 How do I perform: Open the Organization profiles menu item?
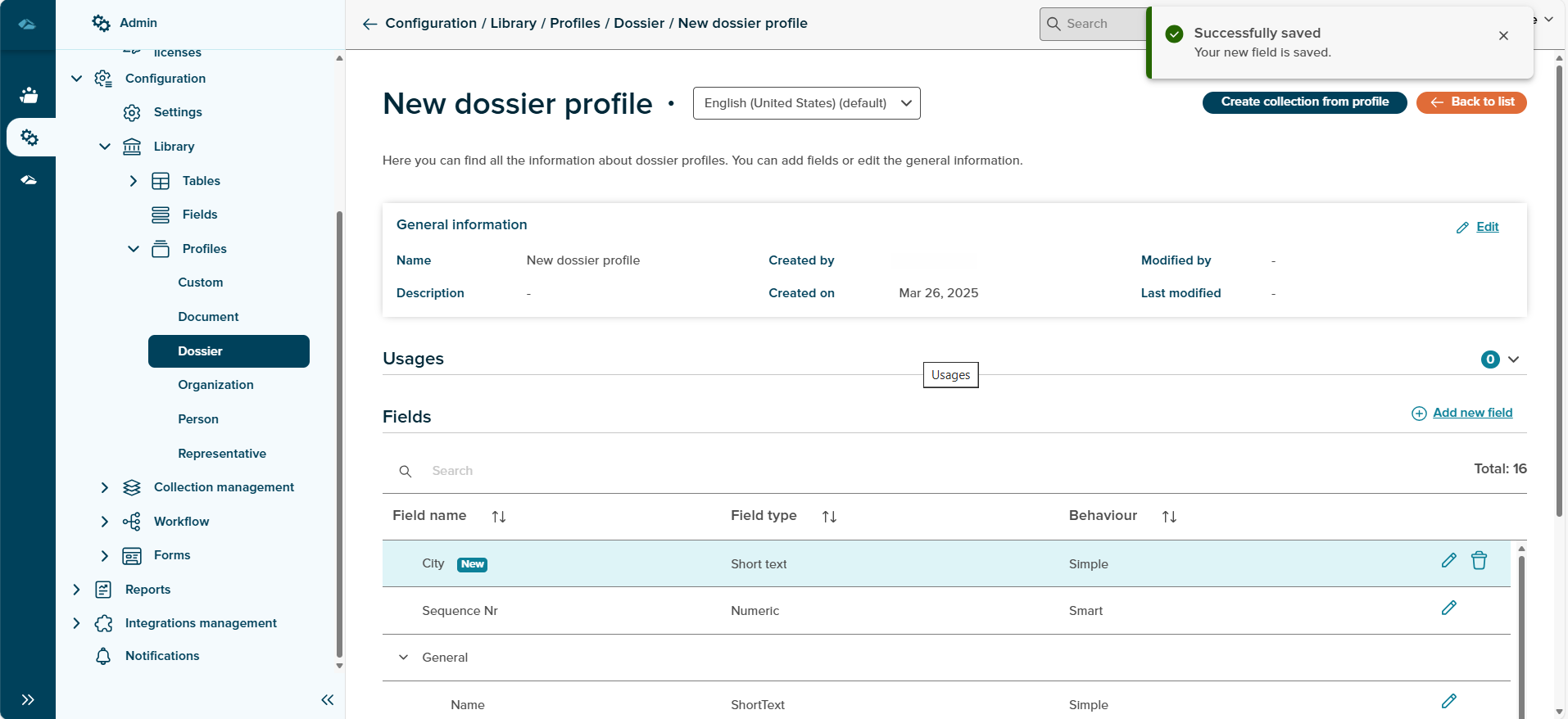tap(215, 385)
